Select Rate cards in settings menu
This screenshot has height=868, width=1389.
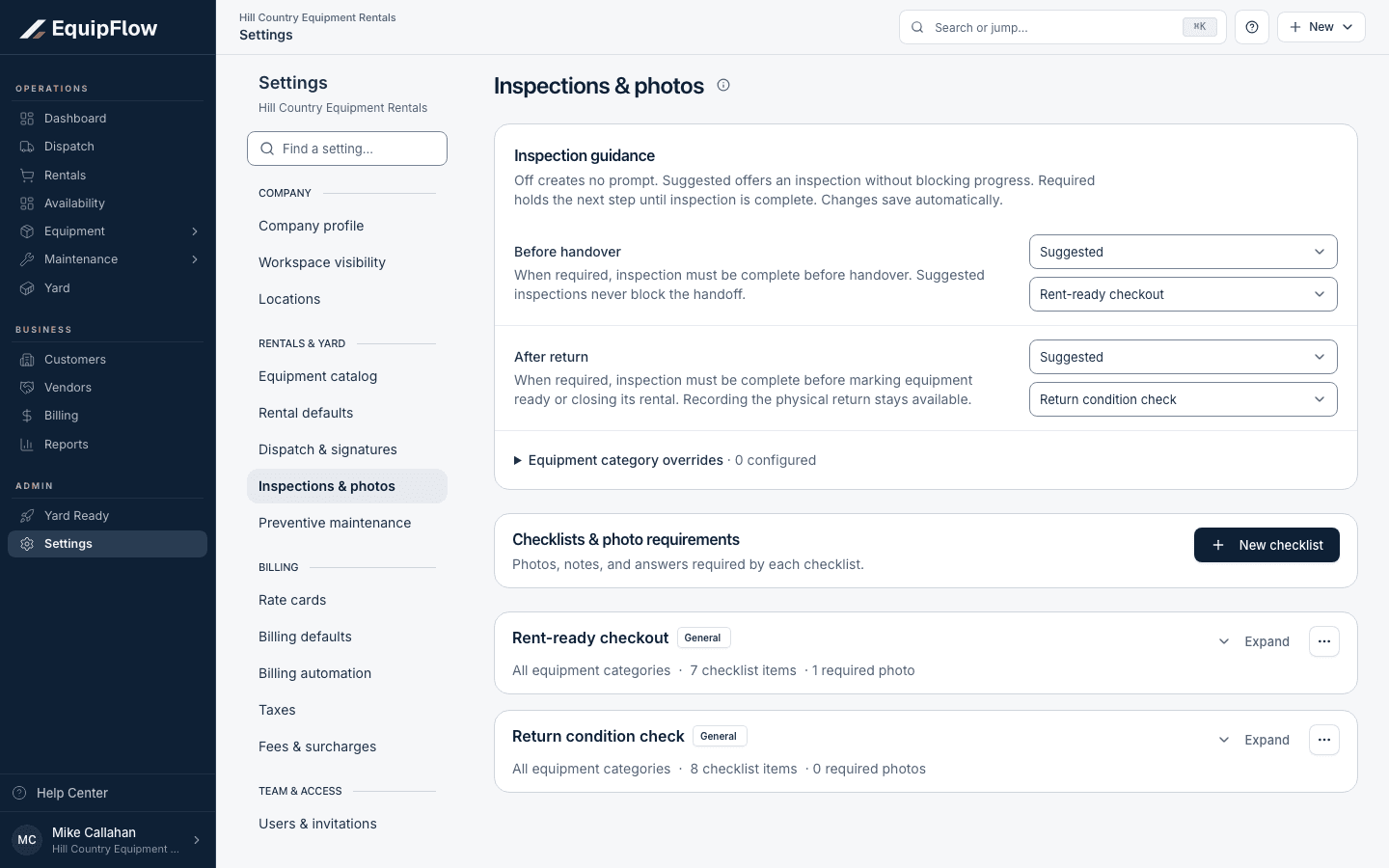[347, 600]
